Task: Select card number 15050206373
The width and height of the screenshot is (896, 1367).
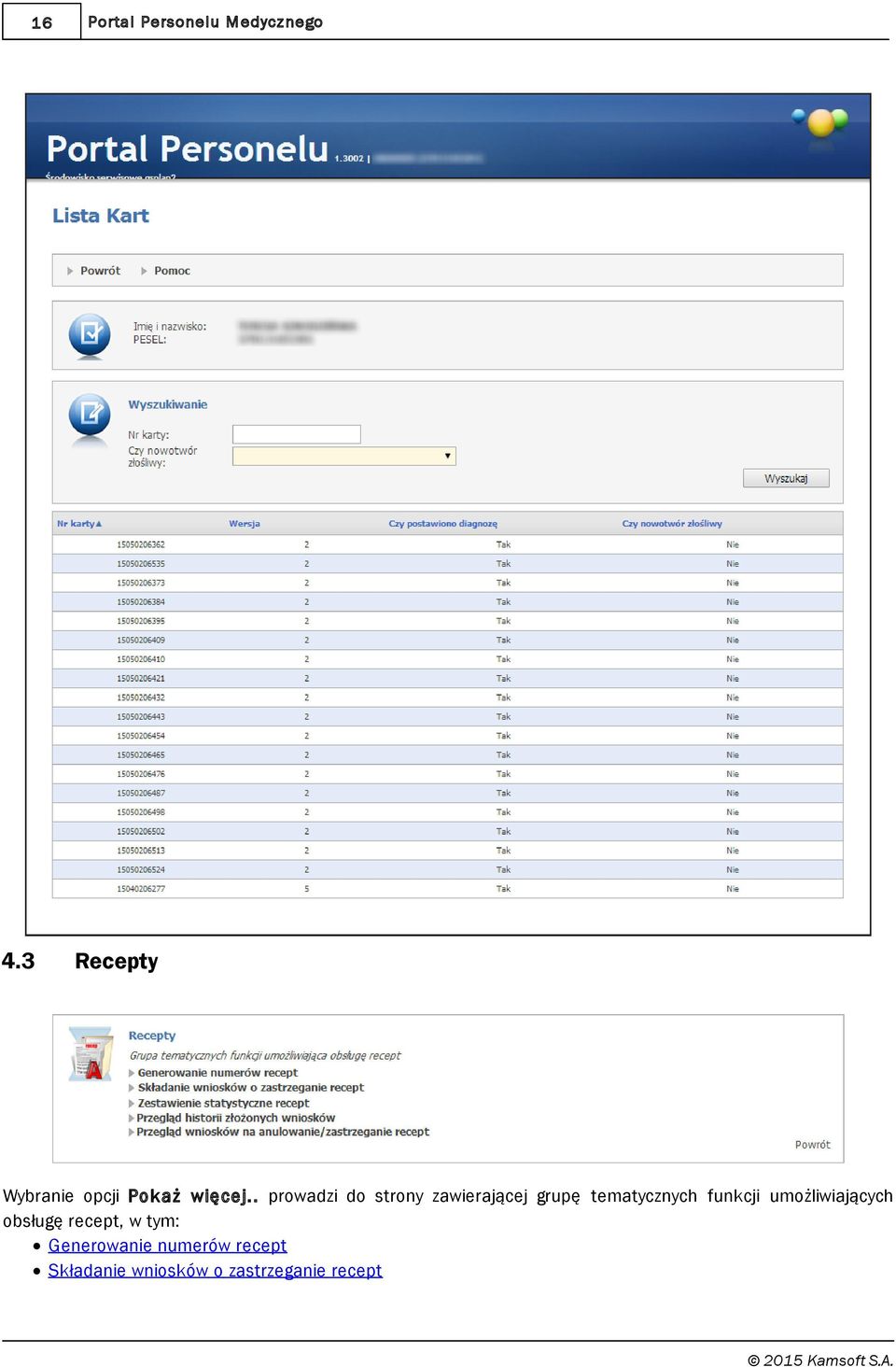Action: 141,583
